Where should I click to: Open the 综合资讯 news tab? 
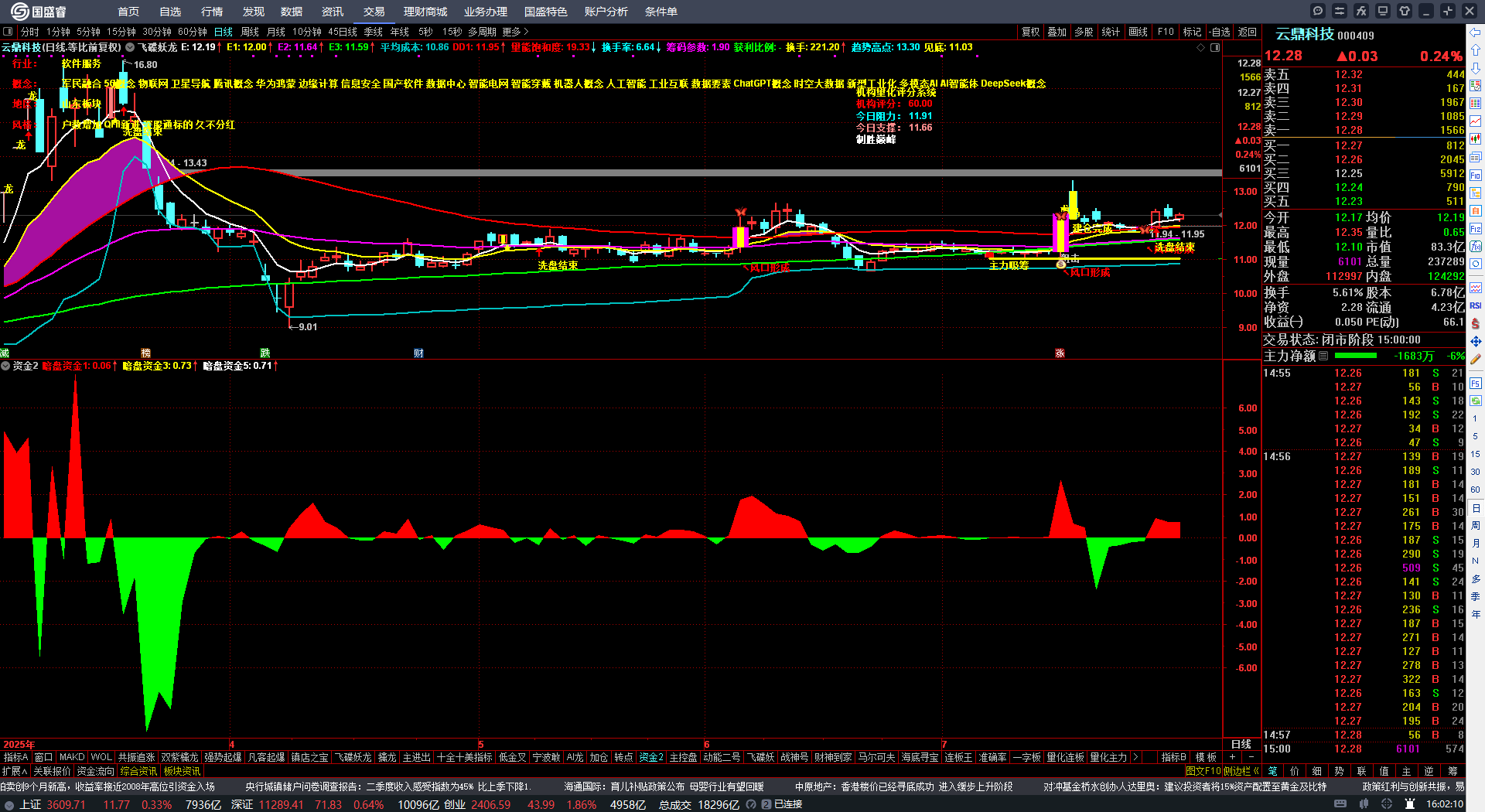138,771
